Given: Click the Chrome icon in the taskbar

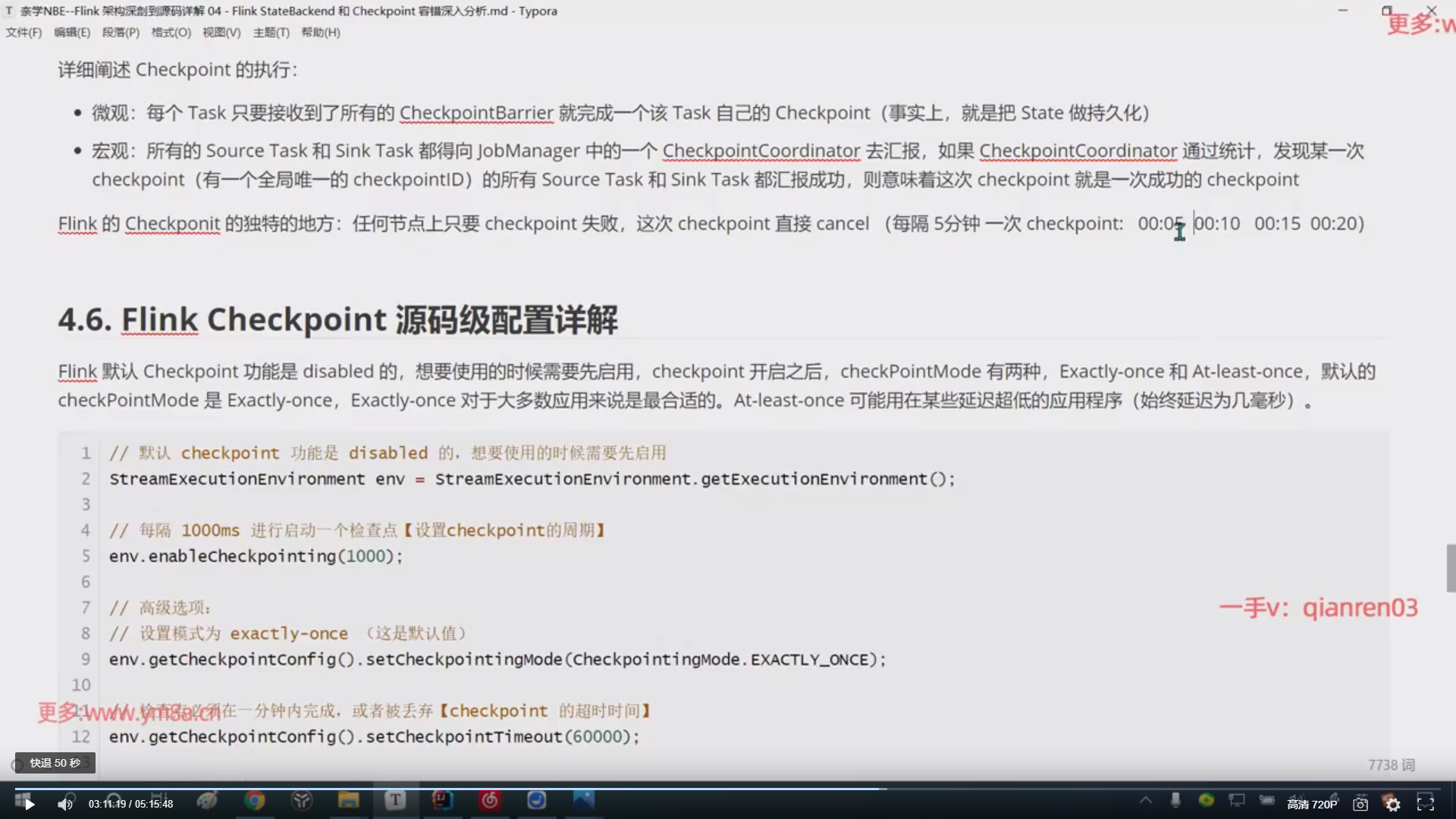Looking at the screenshot, I should [x=254, y=801].
